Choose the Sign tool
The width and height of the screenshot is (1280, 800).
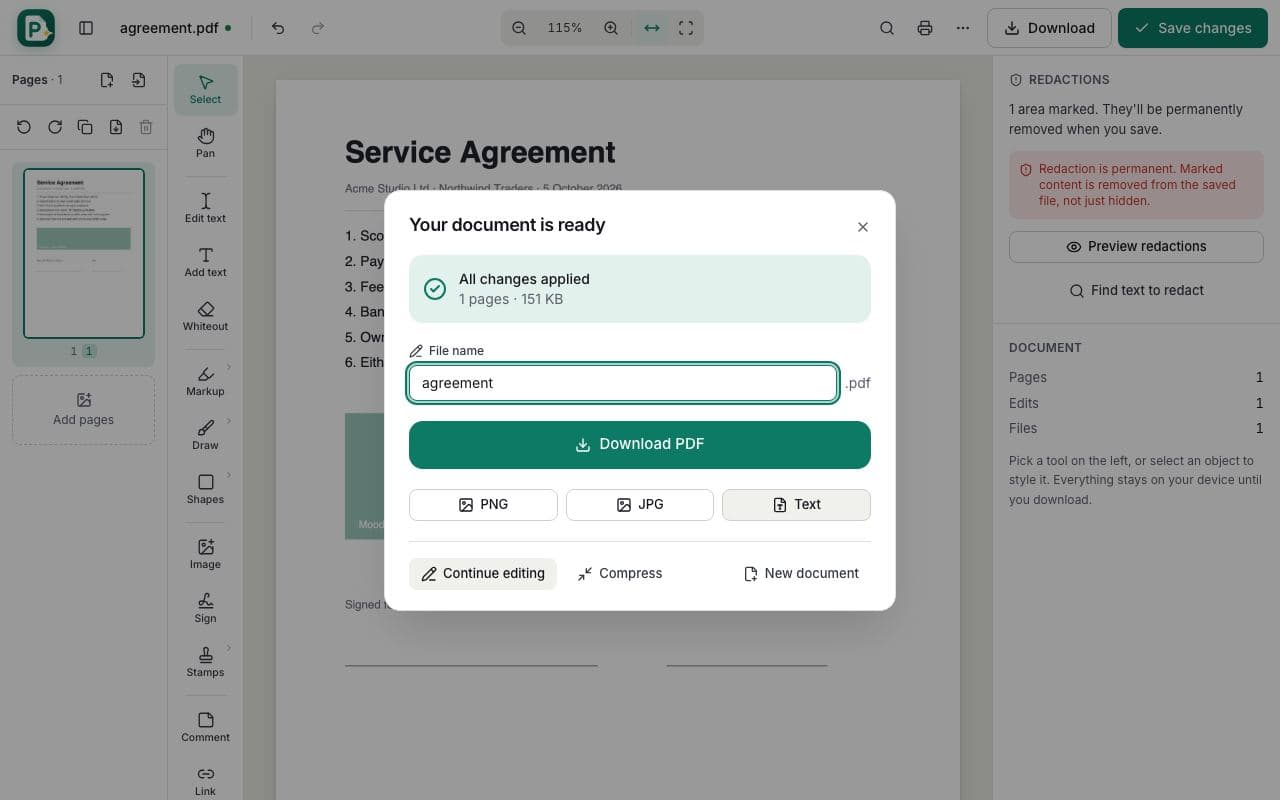point(205,608)
